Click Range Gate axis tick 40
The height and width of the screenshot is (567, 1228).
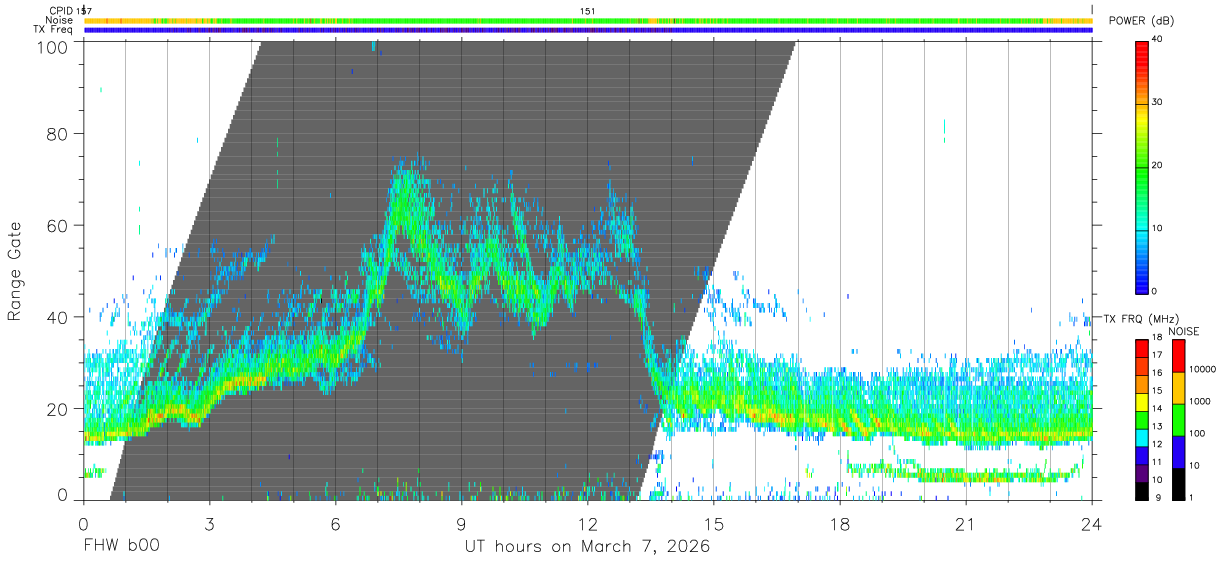point(58,317)
